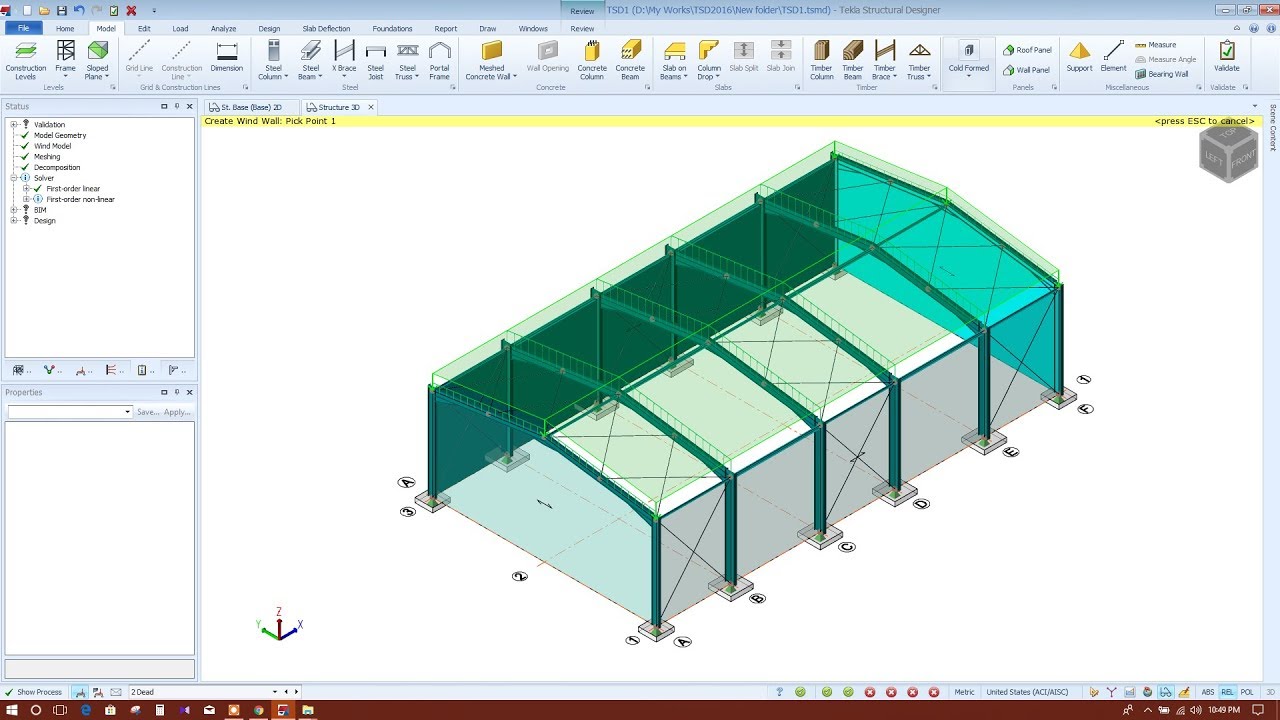Click the Concrete Beam tool
The width and height of the screenshot is (1280, 720).
tap(630, 58)
